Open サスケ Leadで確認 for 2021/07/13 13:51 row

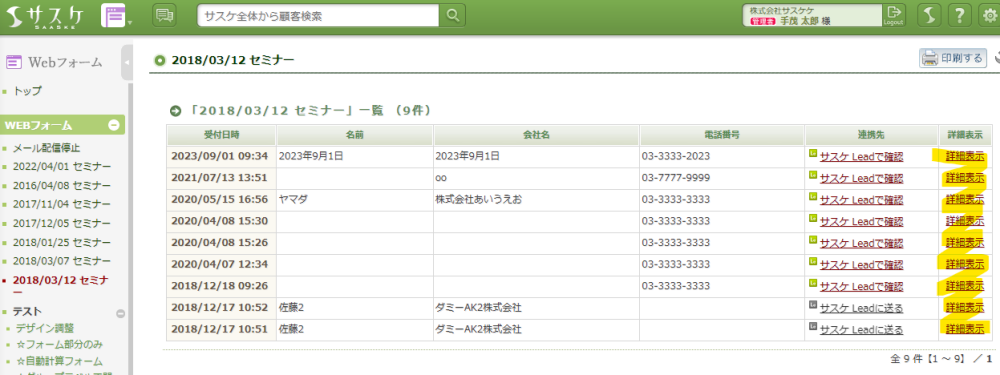(x=861, y=178)
